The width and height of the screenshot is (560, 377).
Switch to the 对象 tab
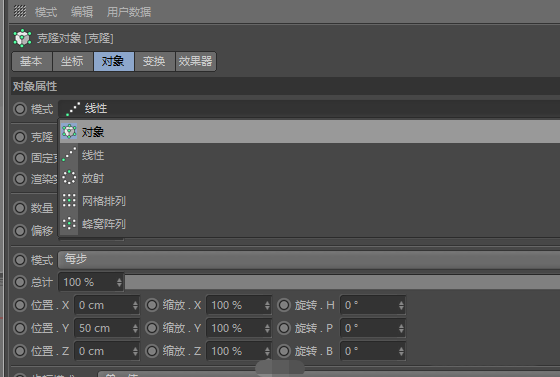click(x=114, y=61)
